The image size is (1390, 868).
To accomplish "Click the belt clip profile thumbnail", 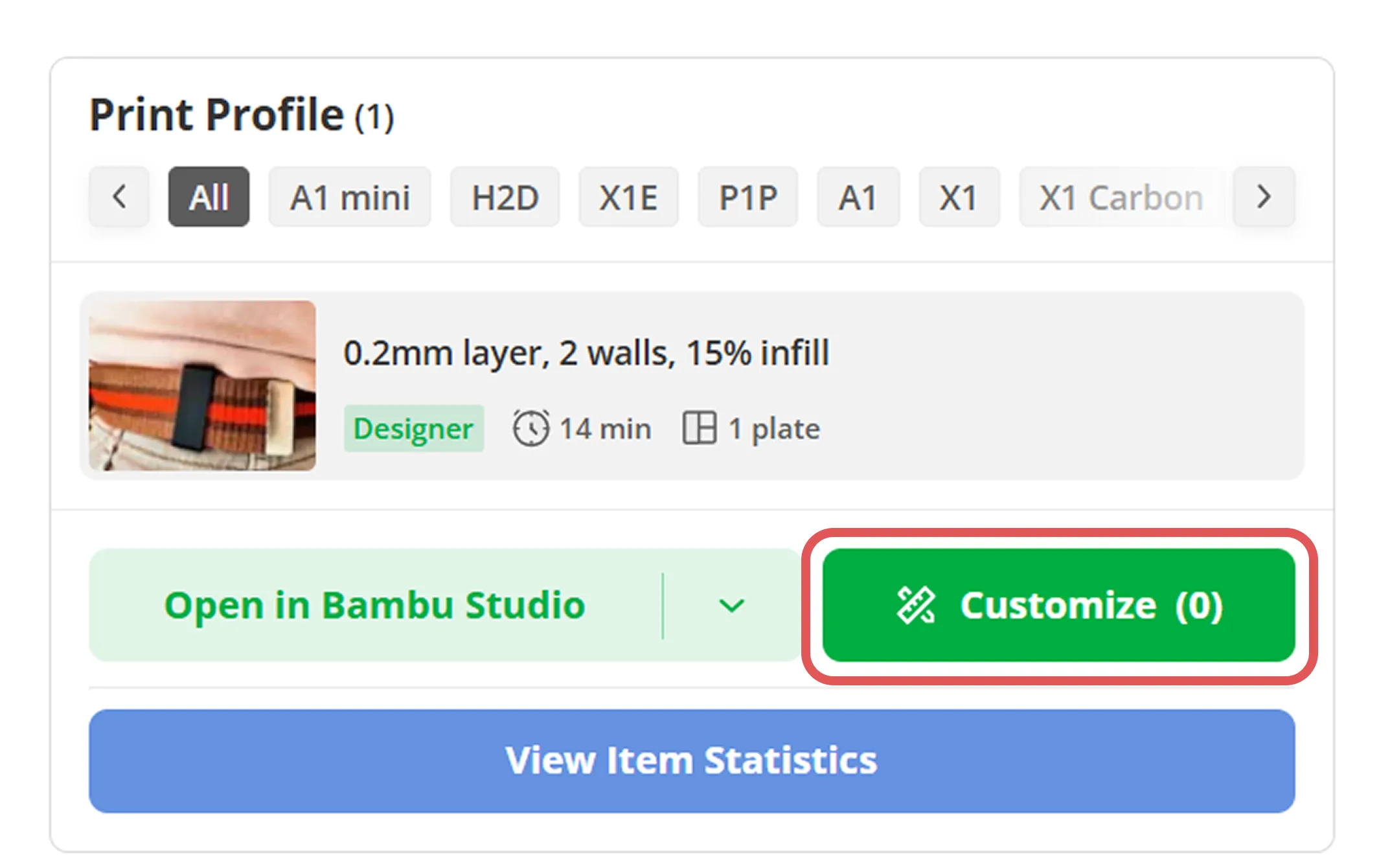I will 203,385.
